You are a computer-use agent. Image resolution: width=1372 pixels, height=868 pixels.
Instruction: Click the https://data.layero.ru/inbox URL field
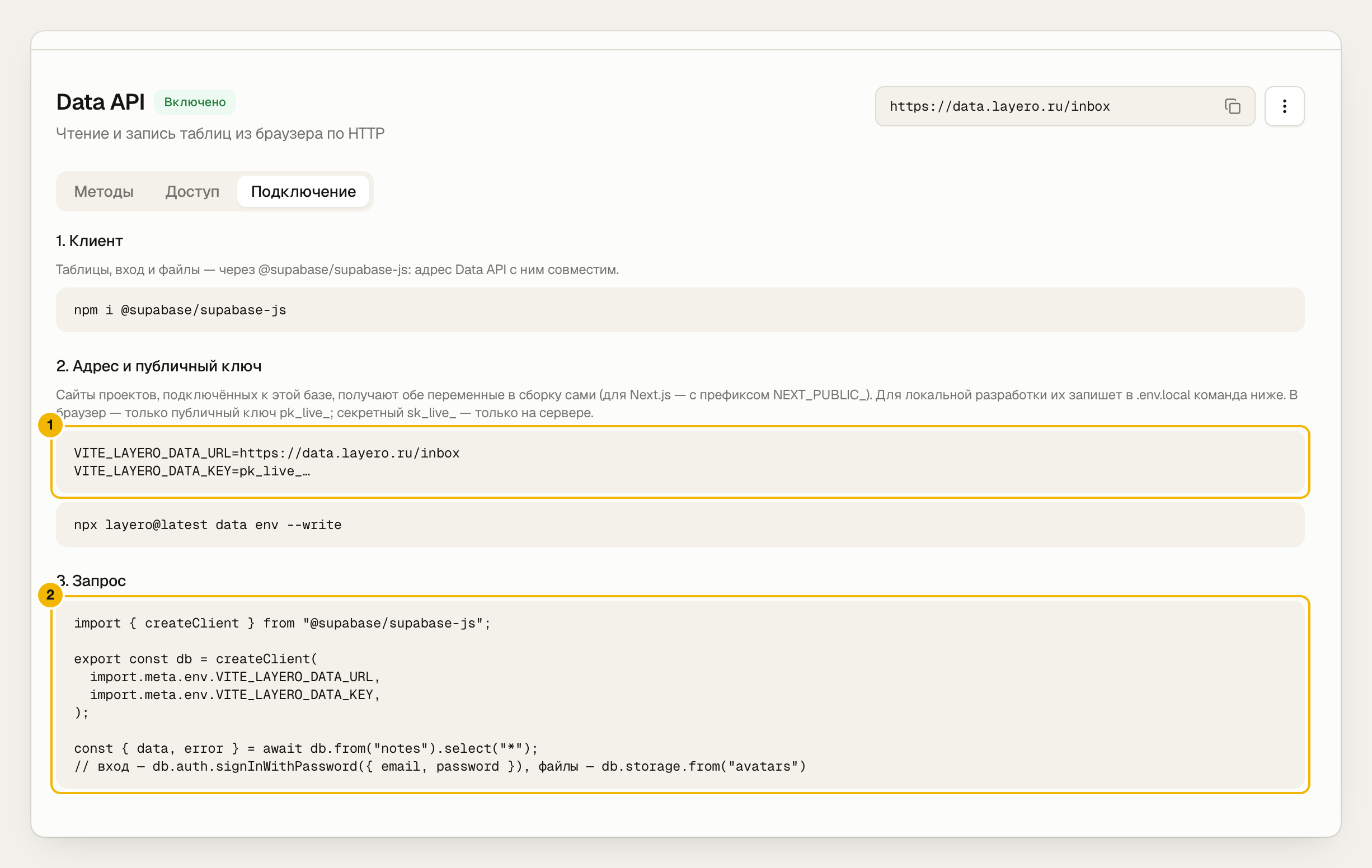[x=1064, y=106]
